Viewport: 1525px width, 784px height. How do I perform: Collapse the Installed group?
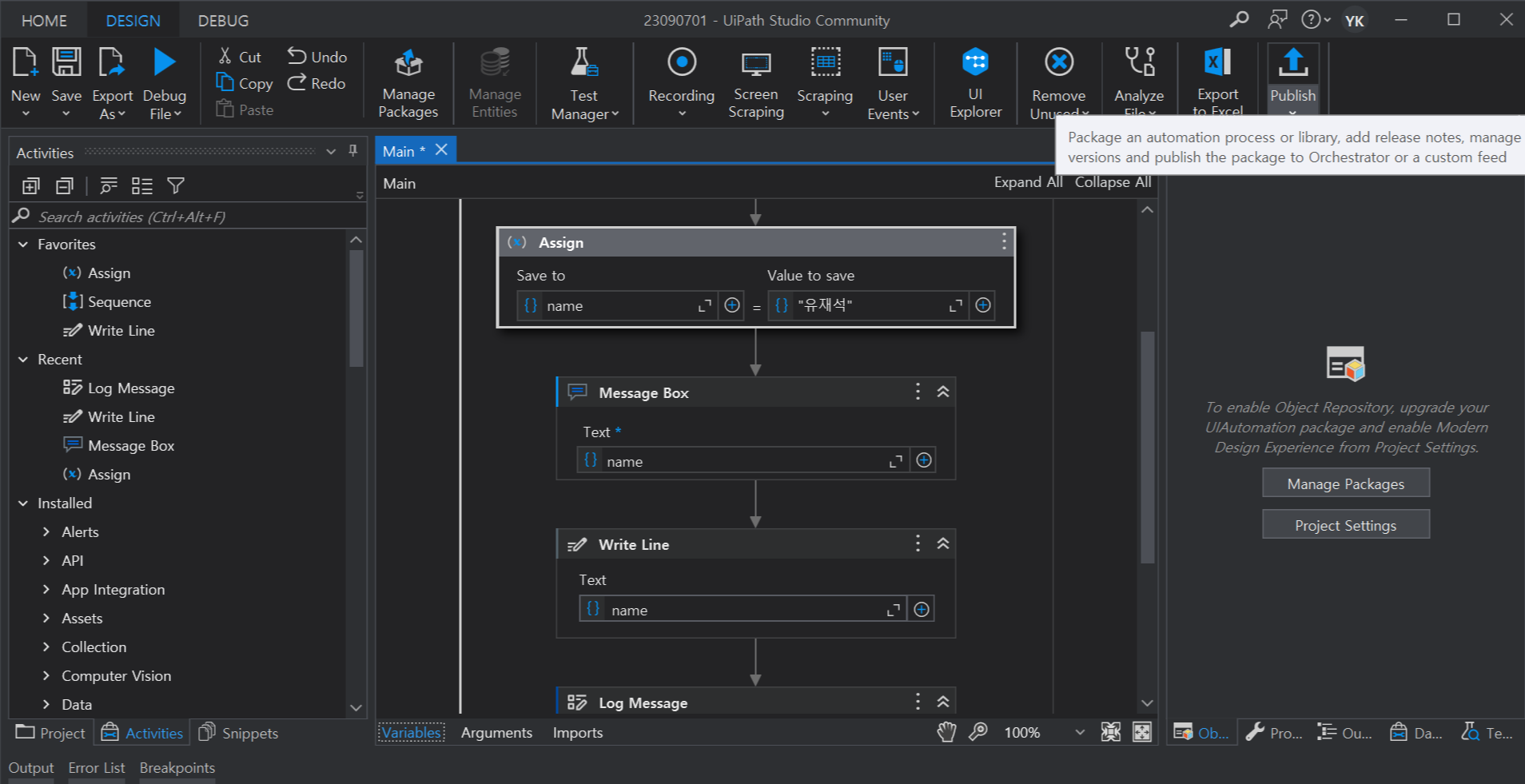[x=23, y=503]
